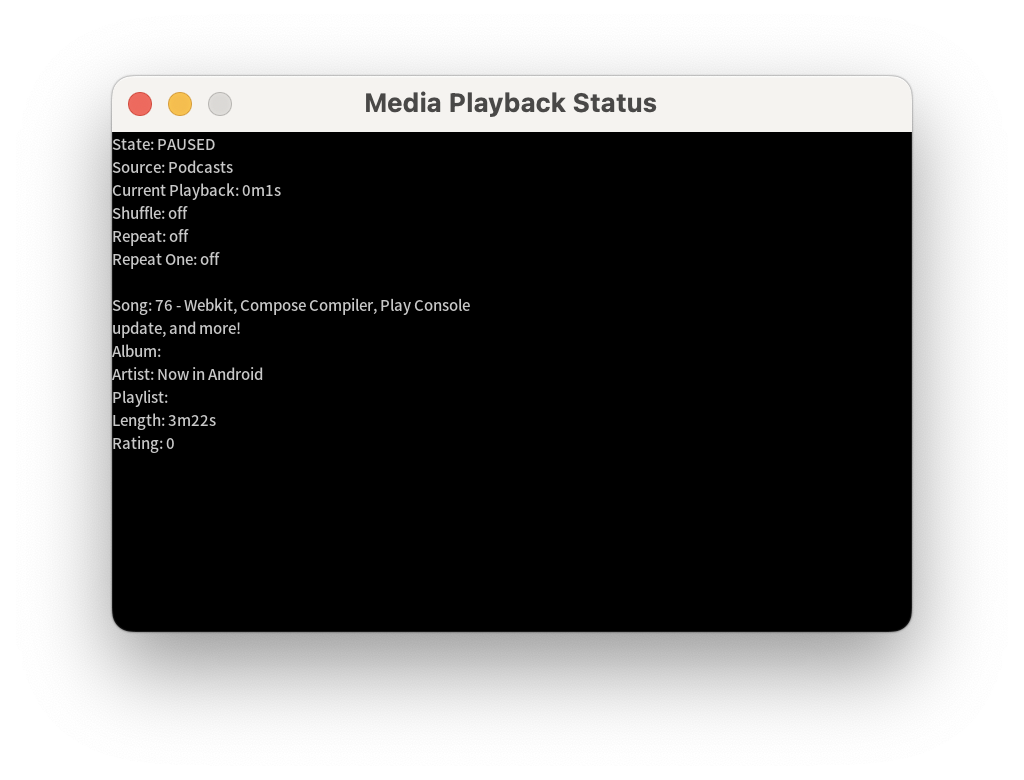Click the yellow window control circle

coord(180,104)
